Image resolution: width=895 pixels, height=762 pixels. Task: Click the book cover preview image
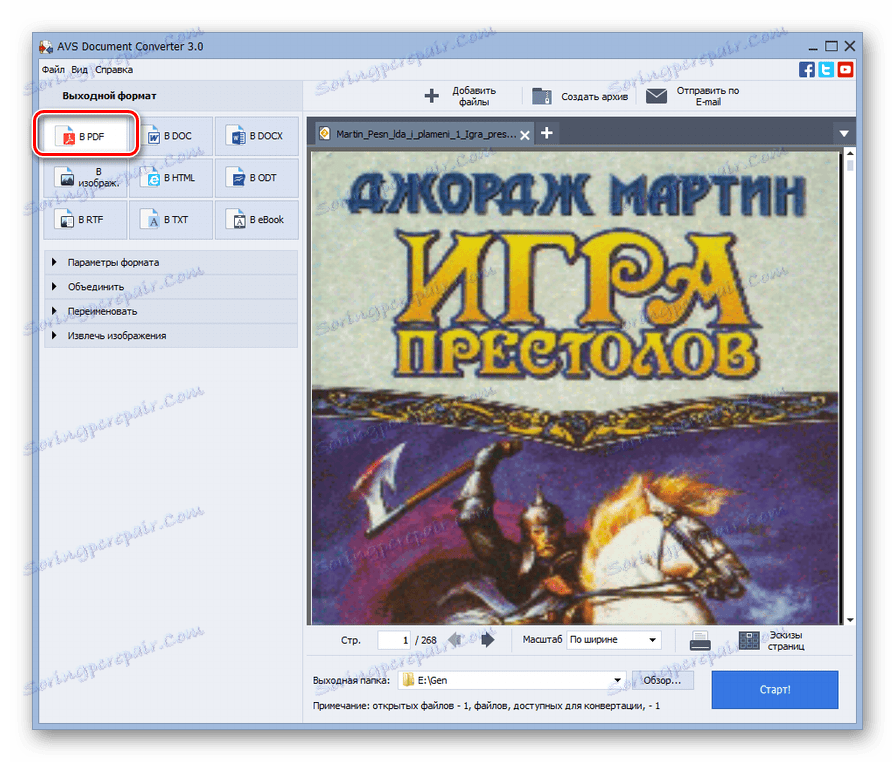(575, 388)
